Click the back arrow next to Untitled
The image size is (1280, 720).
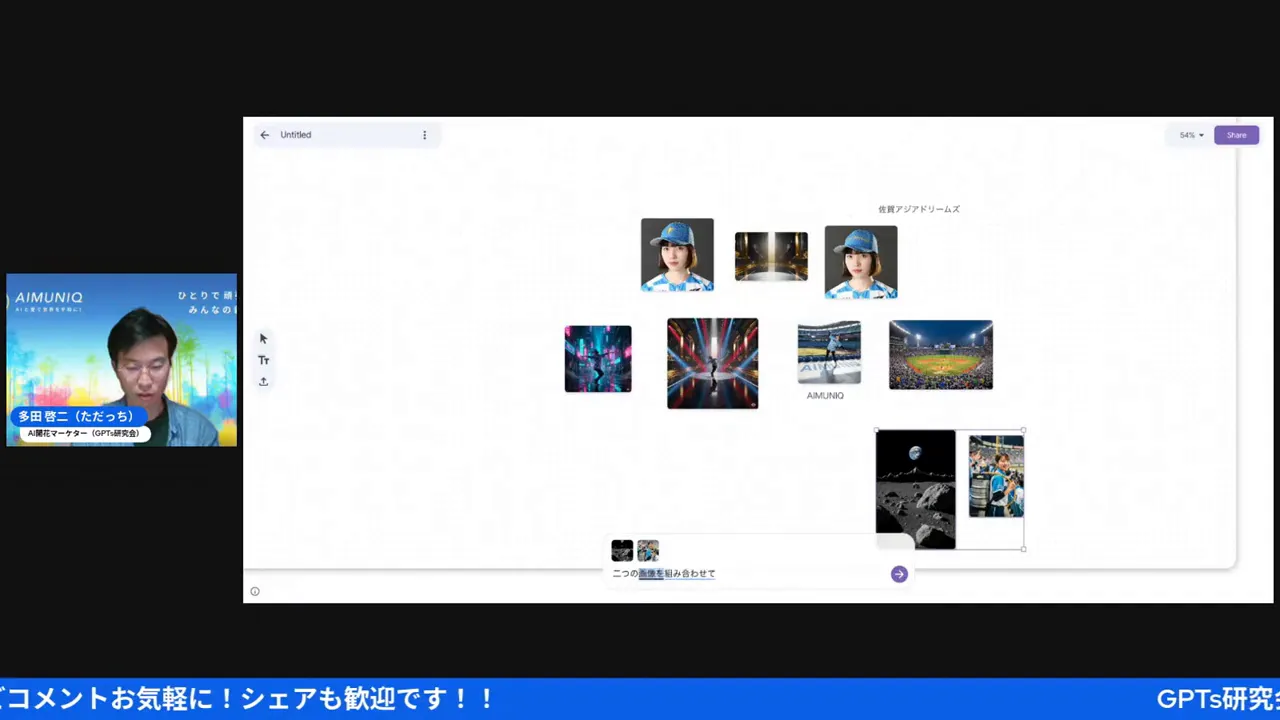click(265, 135)
